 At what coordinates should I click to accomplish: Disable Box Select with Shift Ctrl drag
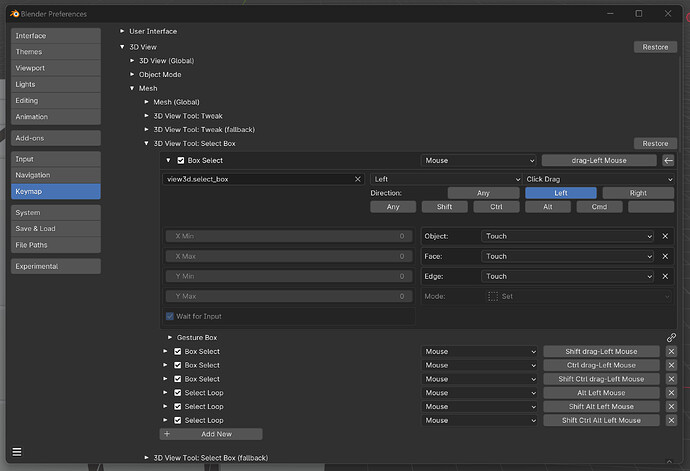coord(177,379)
